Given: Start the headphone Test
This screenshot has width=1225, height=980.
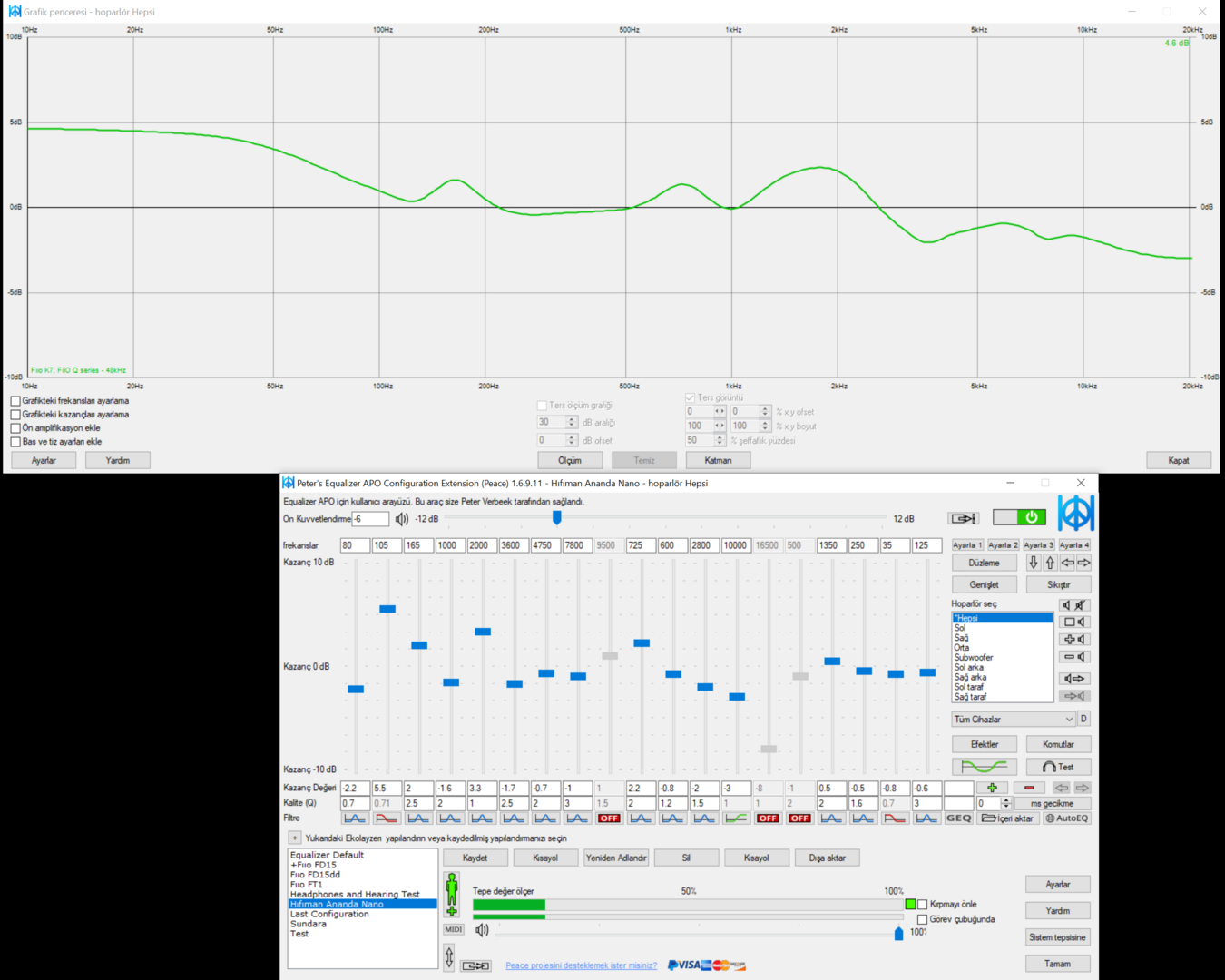Looking at the screenshot, I should pyautogui.click(x=1058, y=767).
